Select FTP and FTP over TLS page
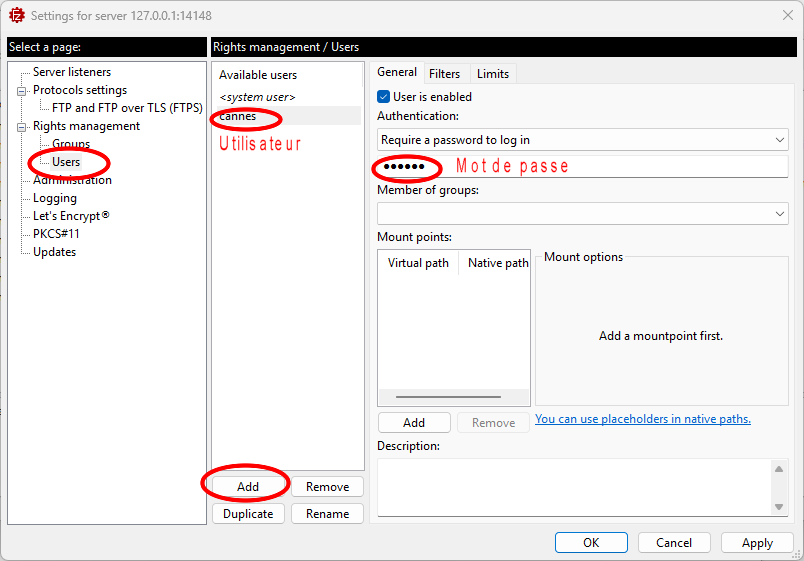The width and height of the screenshot is (804, 561). (x=127, y=108)
